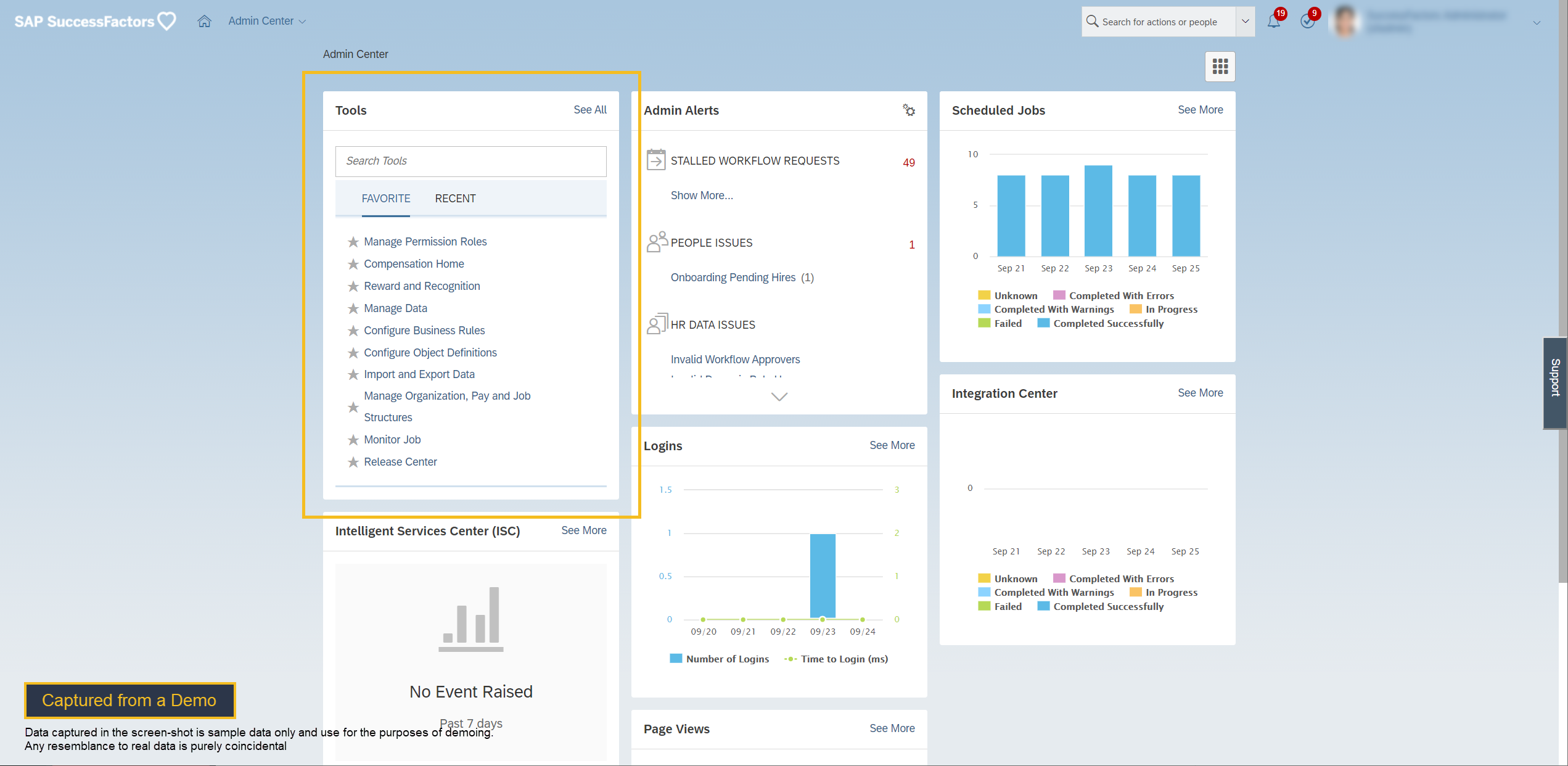Screen dimensions: 1568x766
Task: Click the Sep 23 bar in Scheduled Jobs
Action: [x=1098, y=211]
